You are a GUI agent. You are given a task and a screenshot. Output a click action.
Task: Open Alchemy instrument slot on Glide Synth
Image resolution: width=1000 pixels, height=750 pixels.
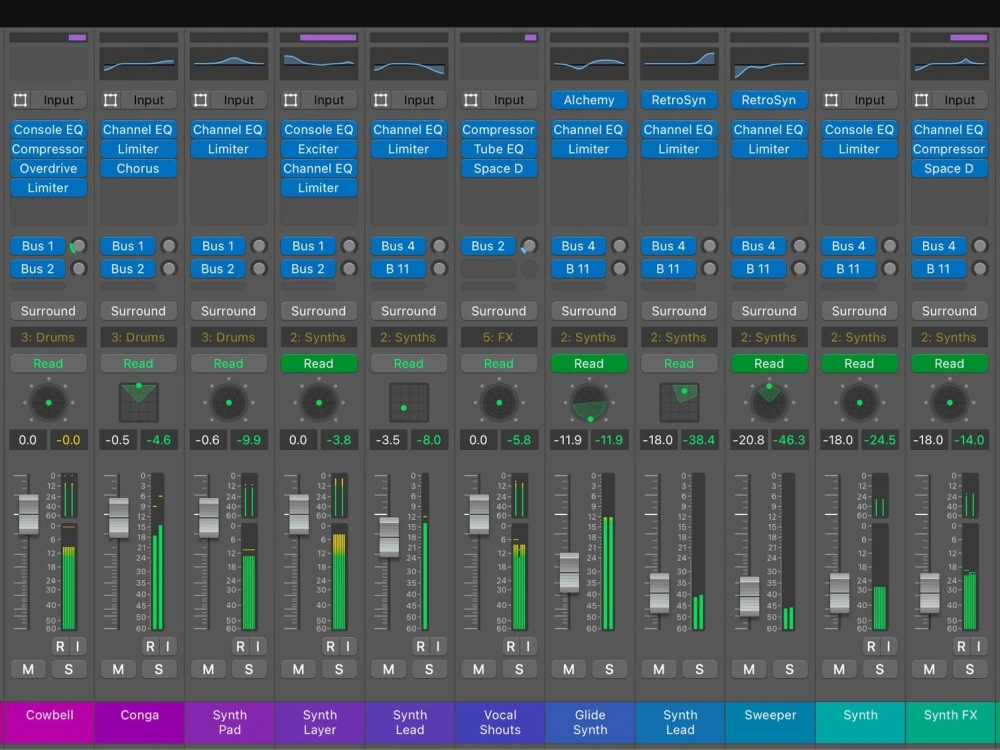[589, 100]
